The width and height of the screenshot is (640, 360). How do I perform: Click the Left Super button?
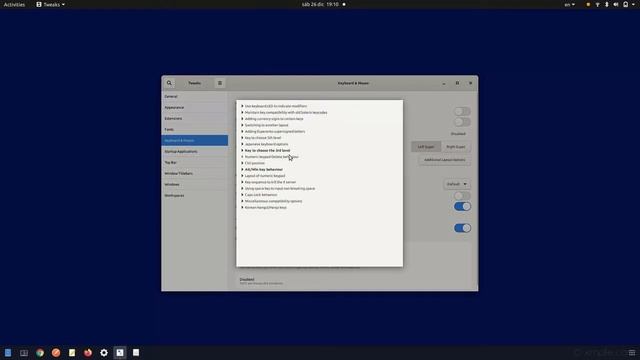[x=426, y=147]
